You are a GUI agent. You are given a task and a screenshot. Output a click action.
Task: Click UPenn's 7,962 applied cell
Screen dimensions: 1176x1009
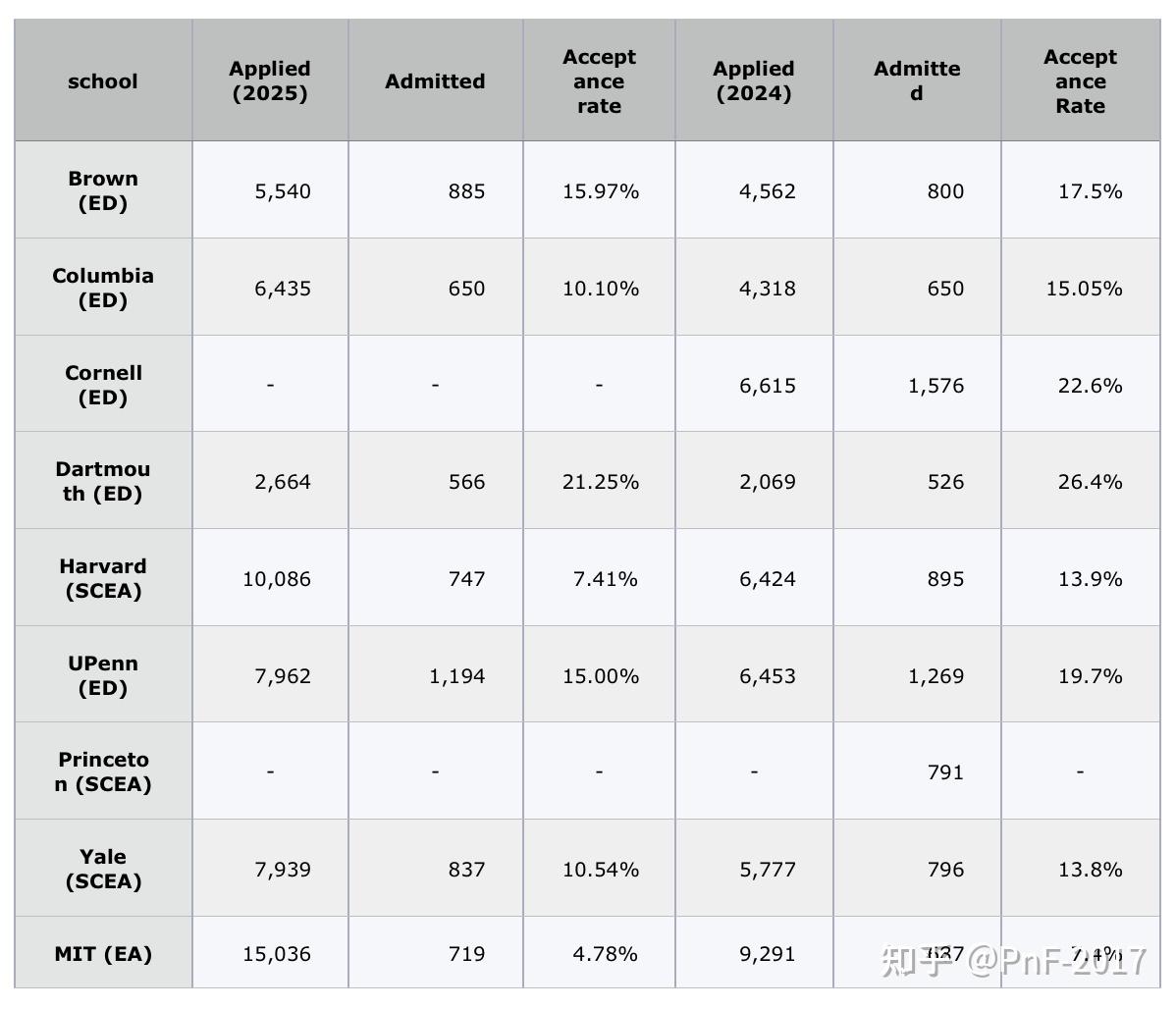pos(283,676)
